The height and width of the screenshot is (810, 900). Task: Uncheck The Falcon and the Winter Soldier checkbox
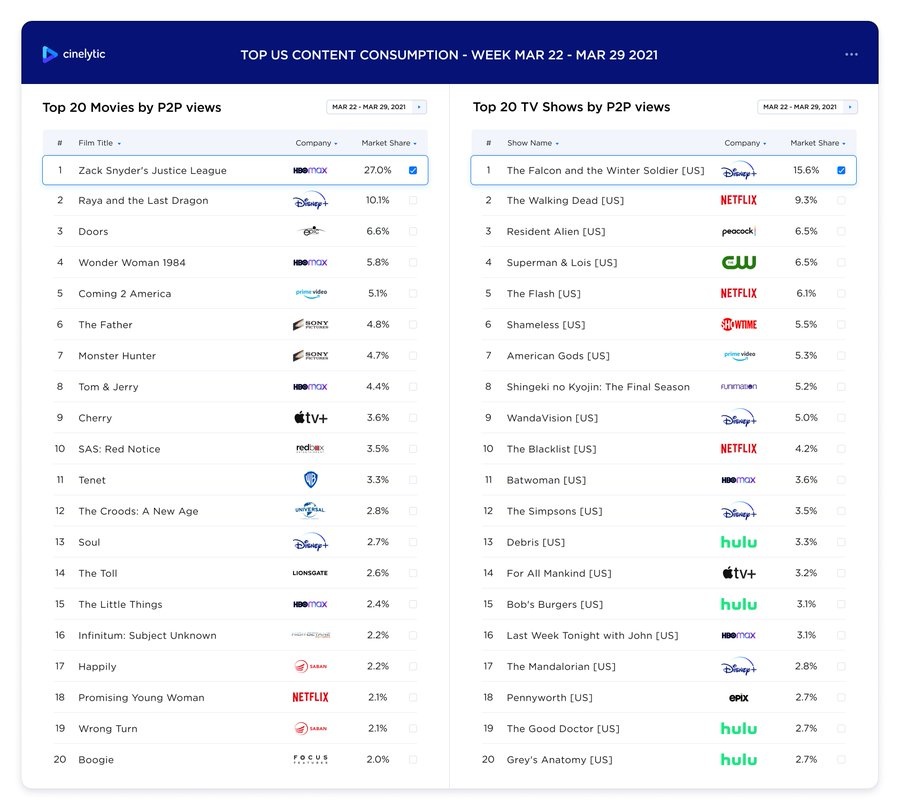pyautogui.click(x=841, y=170)
